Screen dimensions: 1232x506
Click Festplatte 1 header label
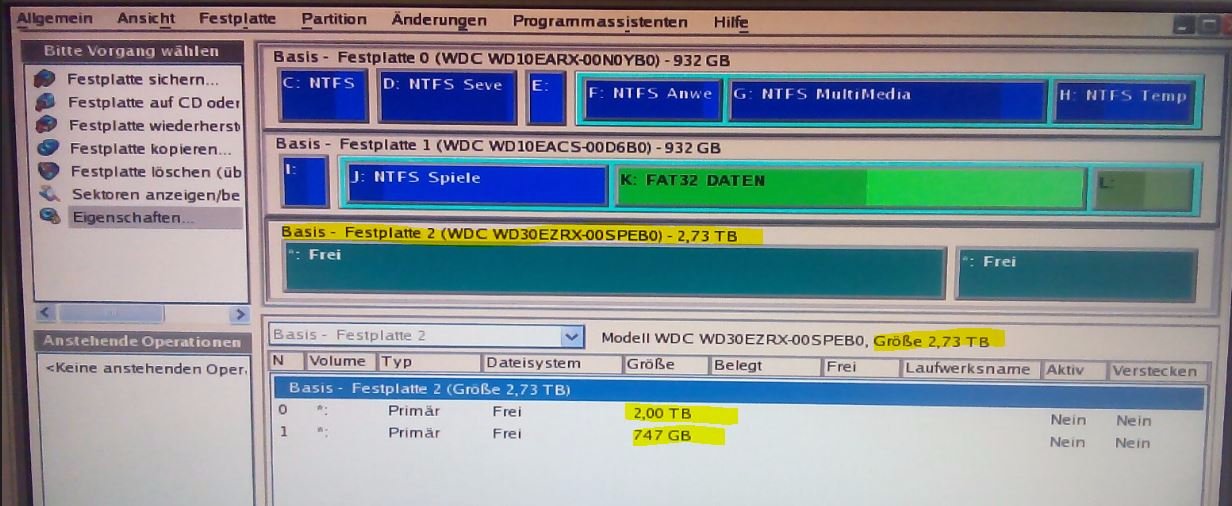(498, 146)
